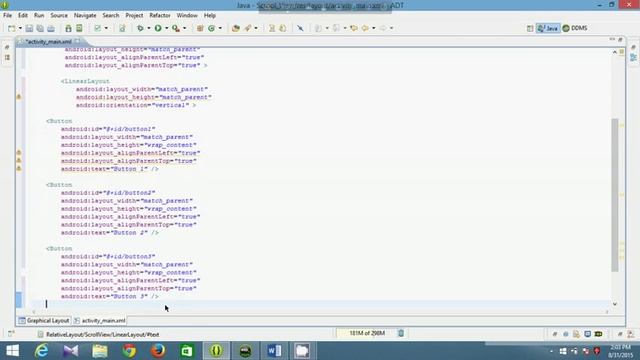The height and width of the screenshot is (360, 640).
Task: Open the File menu
Action: (x=7, y=16)
